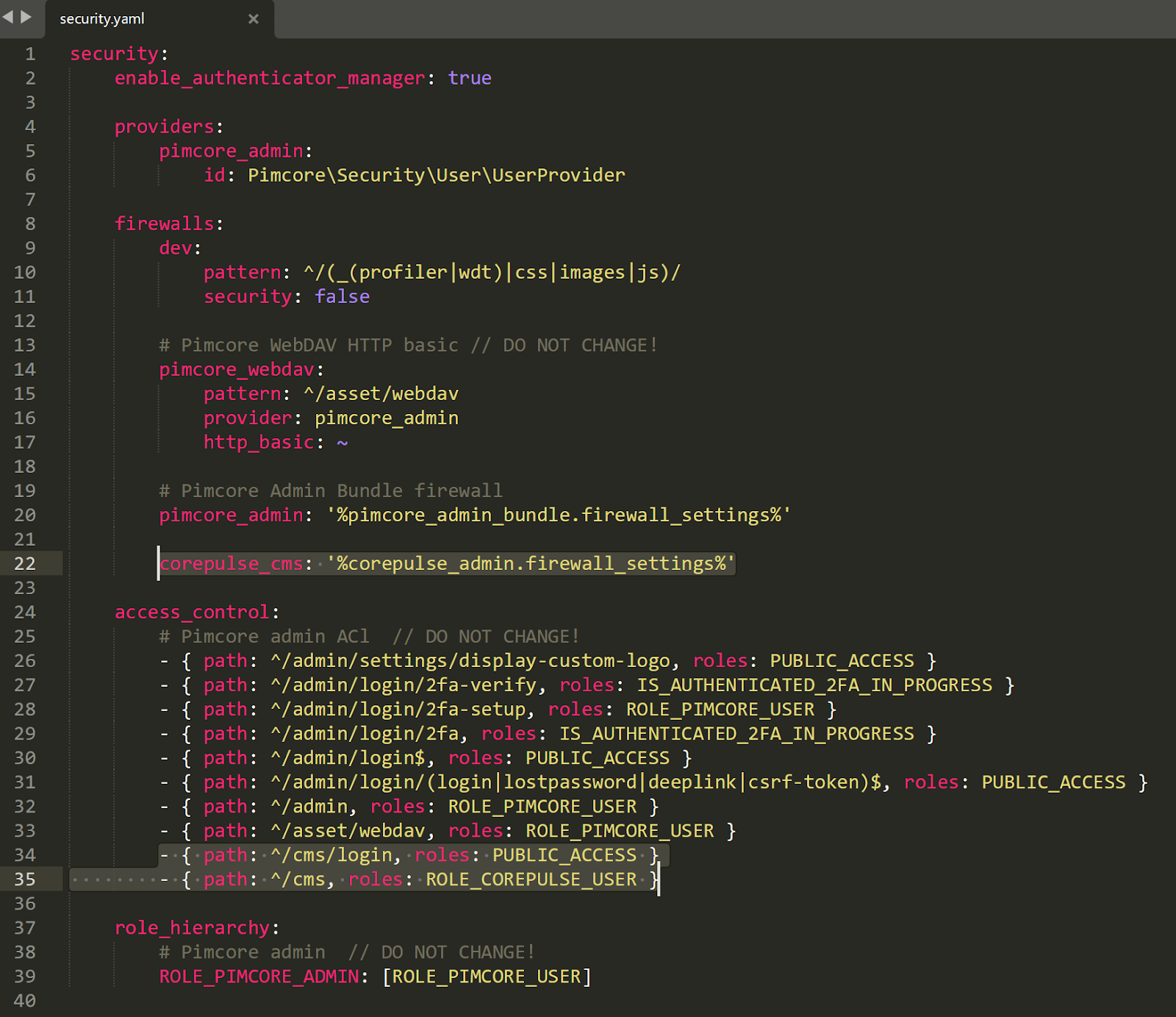The image size is (1176, 1017).
Task: Click ROLE_COREPULSE_USER on line 35
Action: tap(531, 879)
